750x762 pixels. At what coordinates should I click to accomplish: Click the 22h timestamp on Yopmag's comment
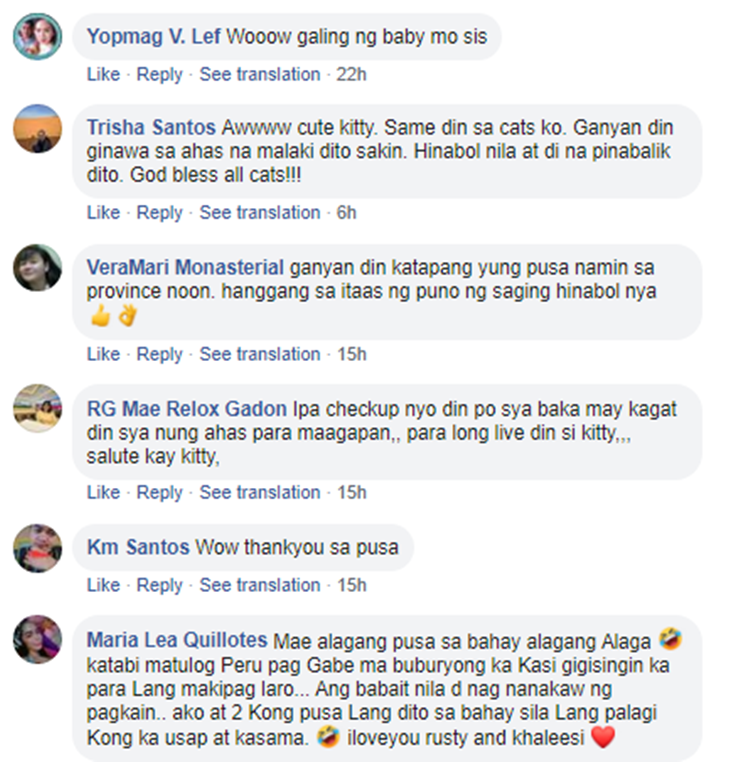351,74
